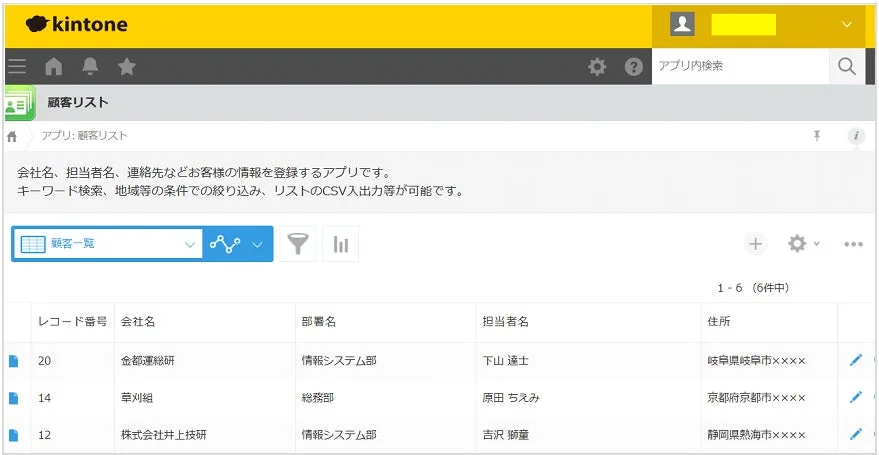This screenshot has width=879, height=455.
Task: Expand the graph dropdown arrow
Action: 257,244
